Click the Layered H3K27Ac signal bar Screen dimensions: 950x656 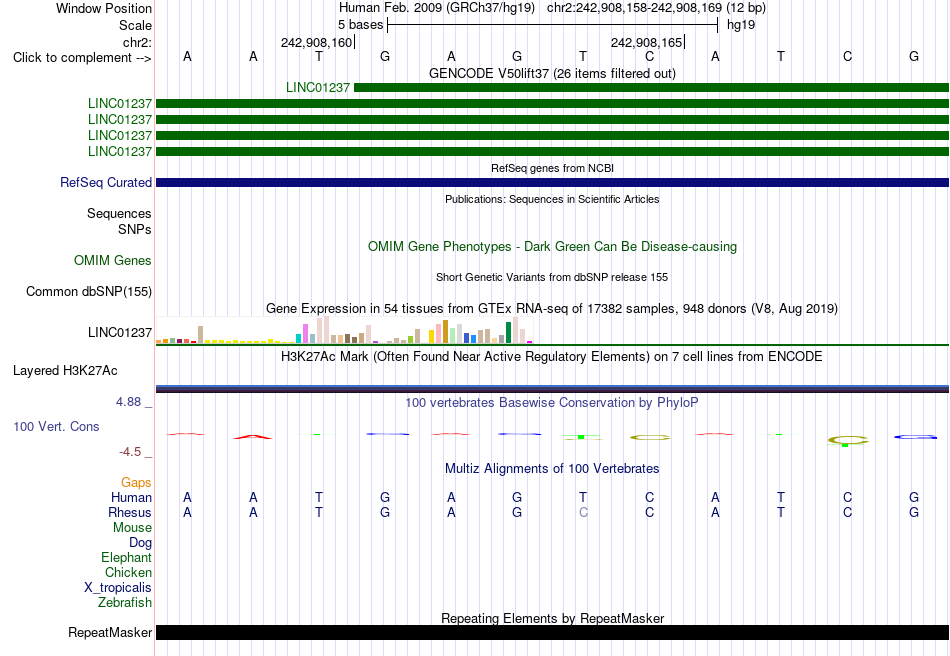552,389
